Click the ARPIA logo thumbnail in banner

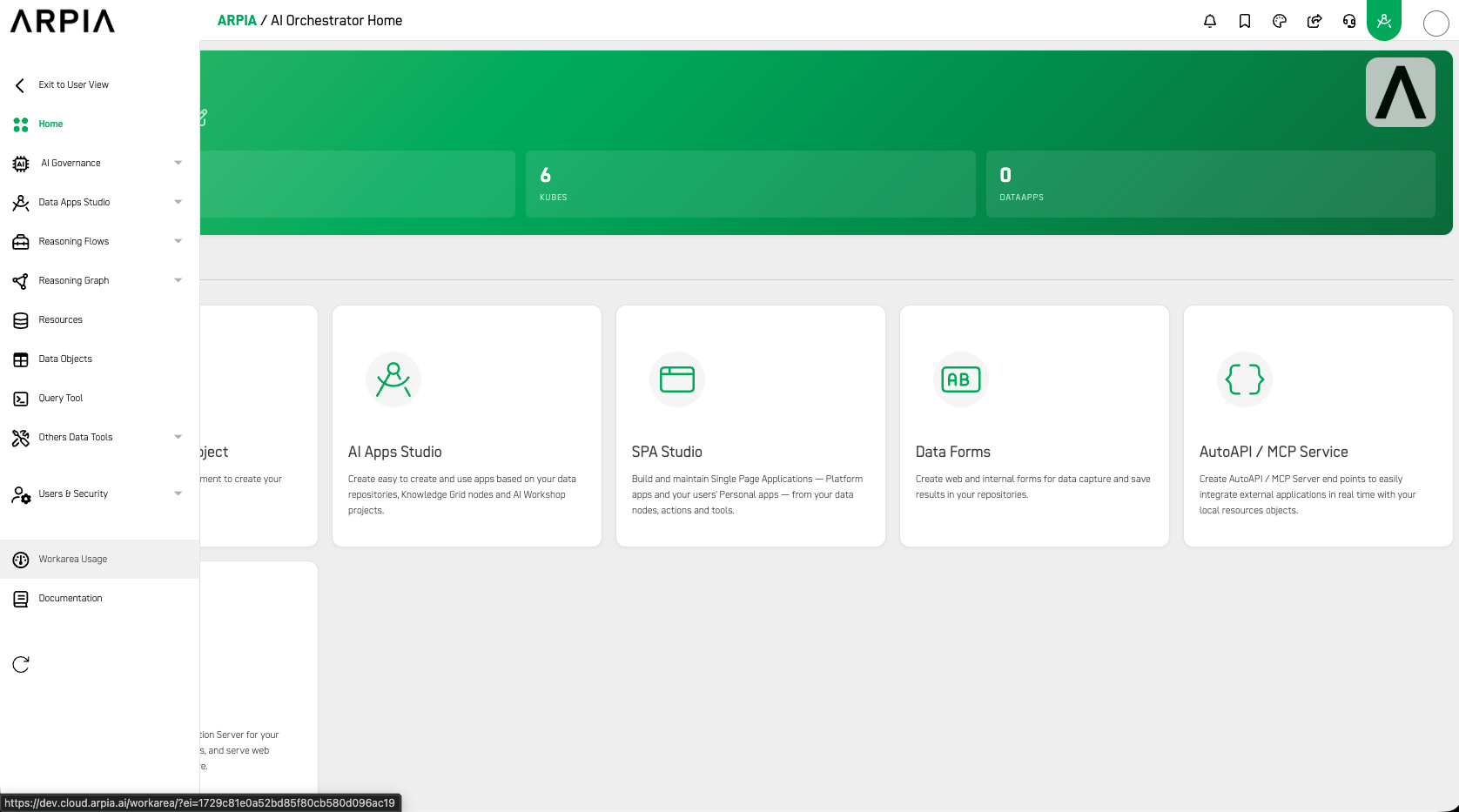pos(1401,92)
